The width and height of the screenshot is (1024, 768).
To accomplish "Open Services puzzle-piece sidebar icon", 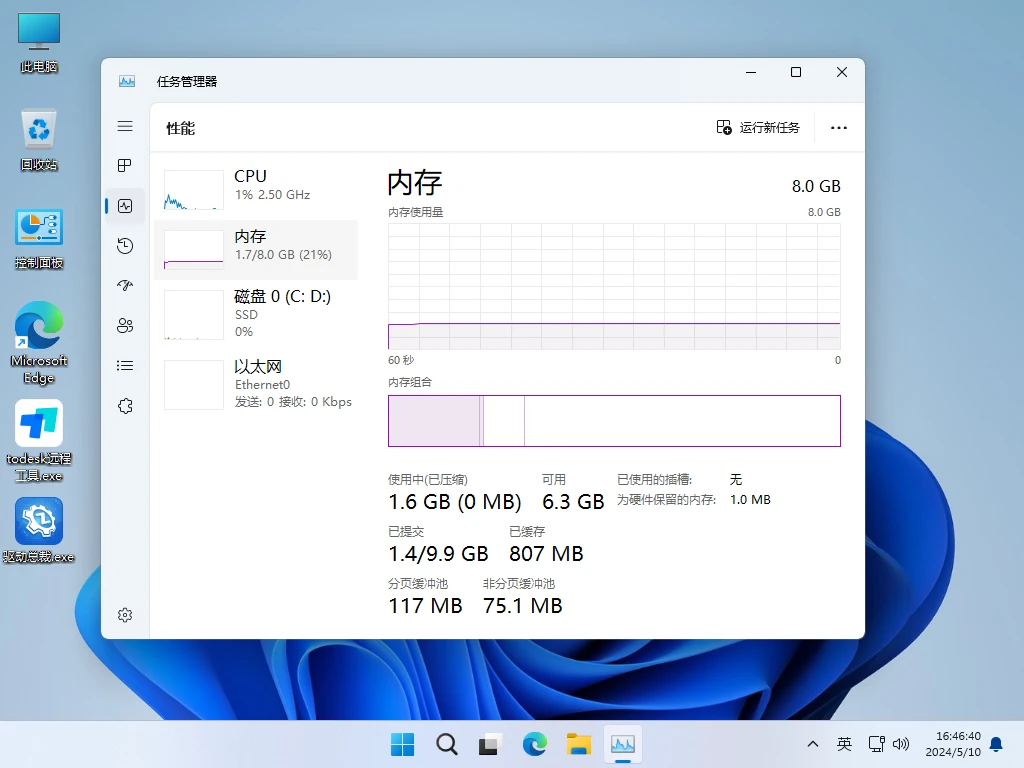I will tap(125, 406).
